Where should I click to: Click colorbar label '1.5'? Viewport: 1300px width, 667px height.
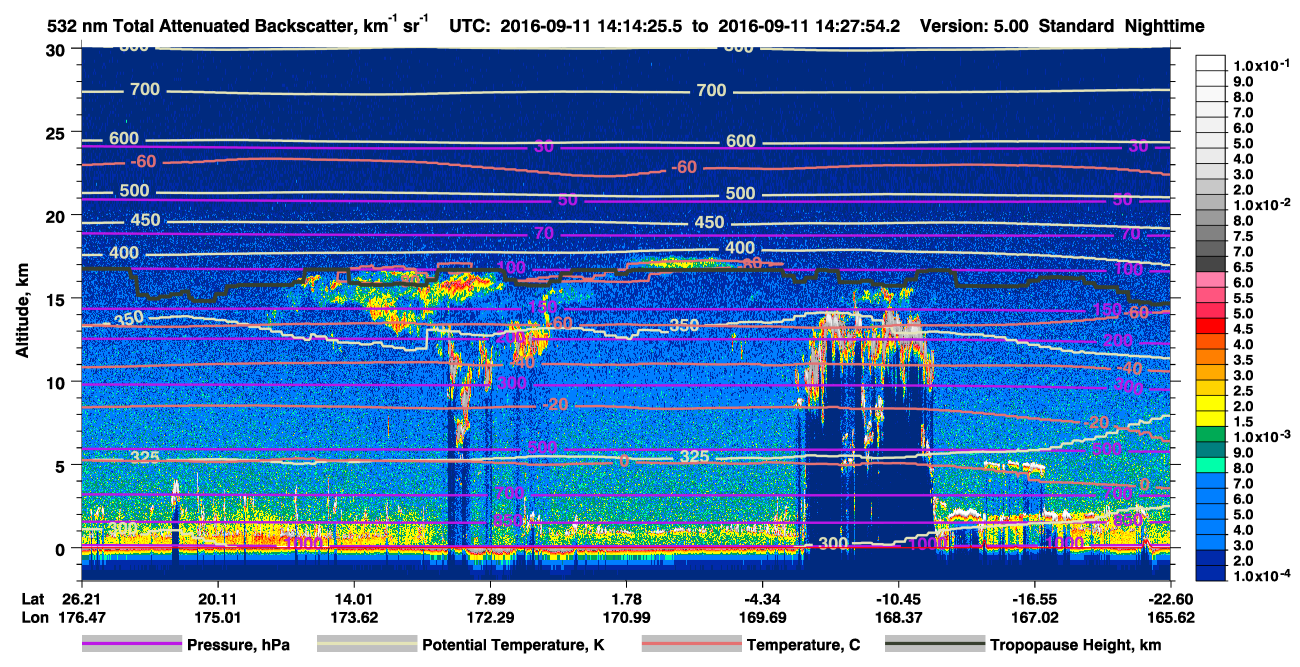click(1242, 421)
